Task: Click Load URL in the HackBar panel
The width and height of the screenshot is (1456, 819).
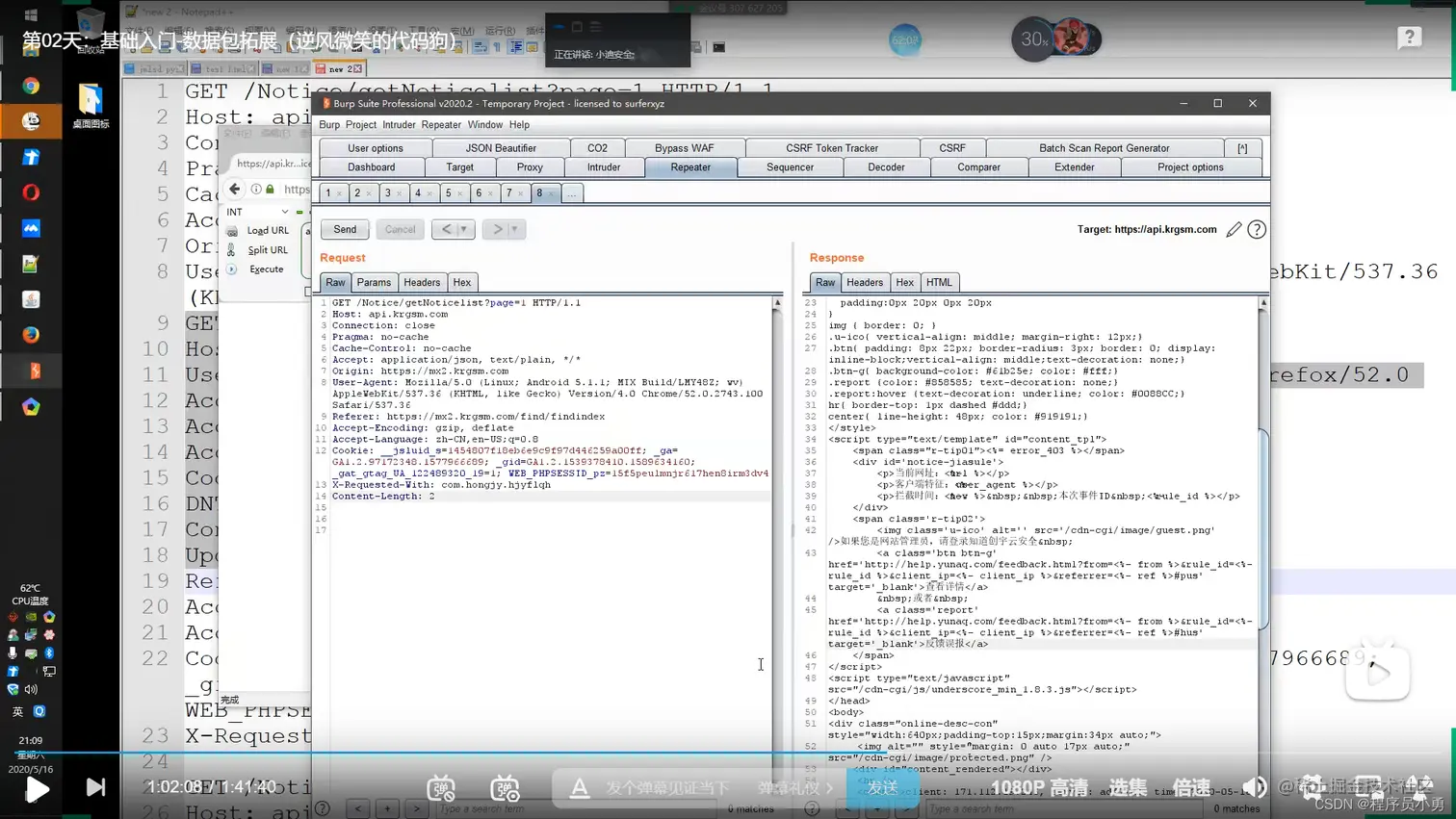Action: [267, 231]
